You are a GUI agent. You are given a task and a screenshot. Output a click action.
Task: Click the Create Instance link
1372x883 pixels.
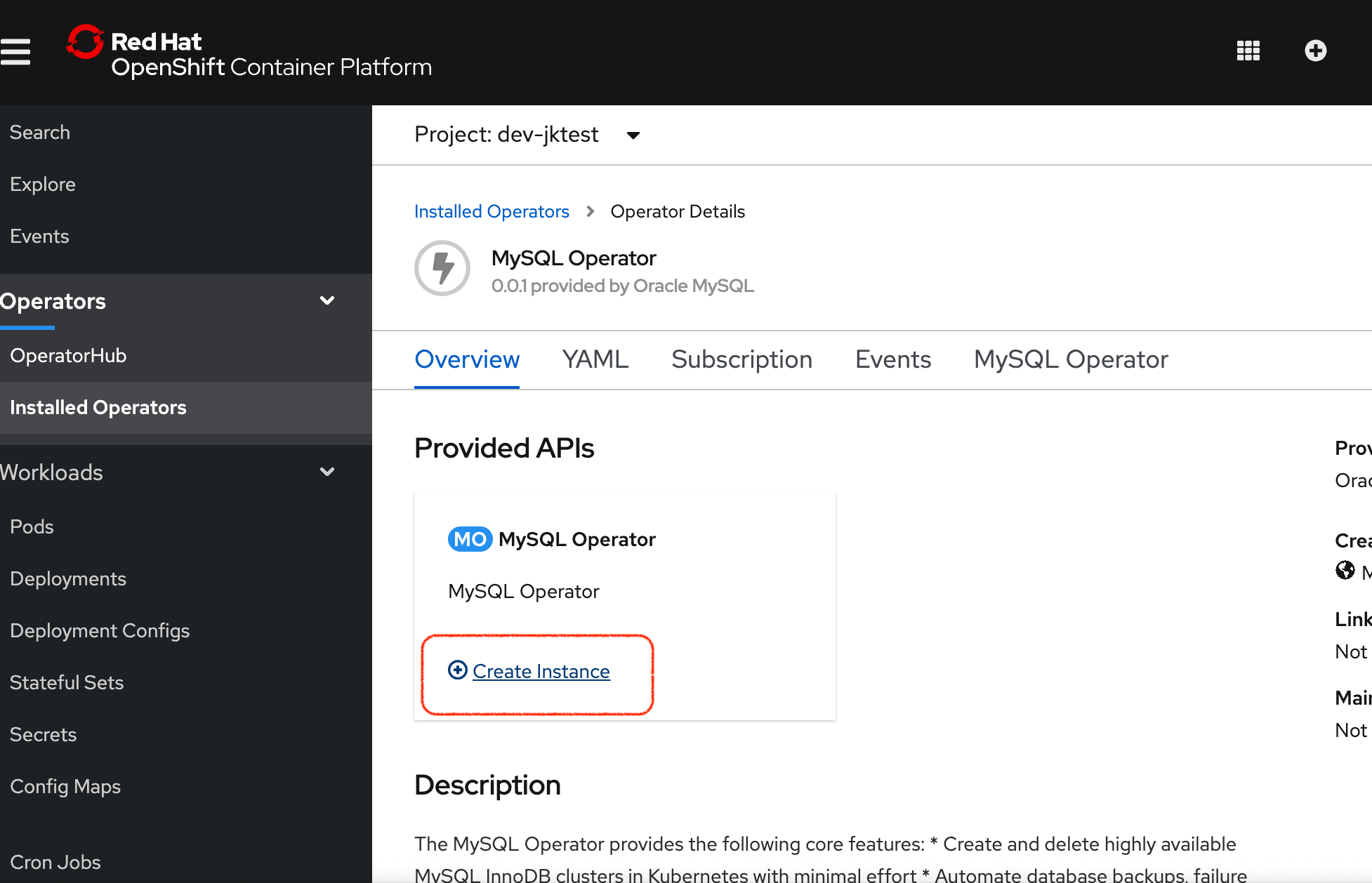pos(541,672)
